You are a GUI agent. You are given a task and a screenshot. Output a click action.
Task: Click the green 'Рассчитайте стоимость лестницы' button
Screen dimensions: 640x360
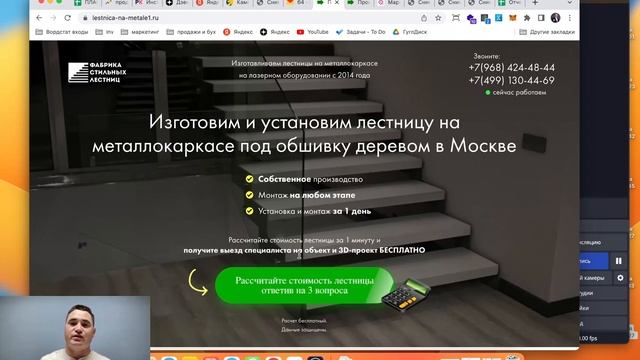pyautogui.click(x=304, y=285)
